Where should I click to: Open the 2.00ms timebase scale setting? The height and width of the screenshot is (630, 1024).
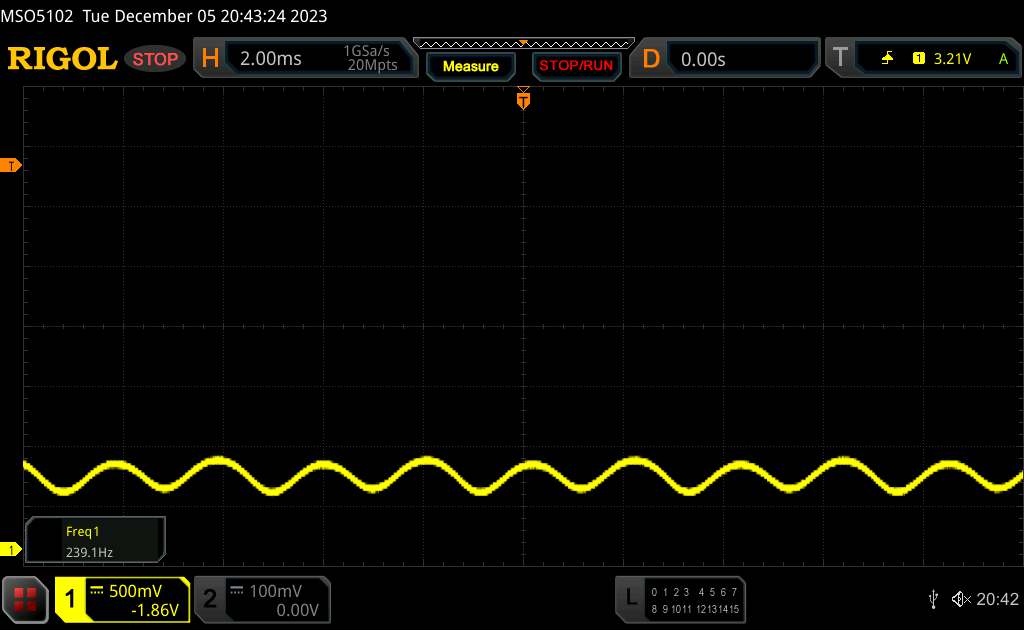(x=271, y=59)
